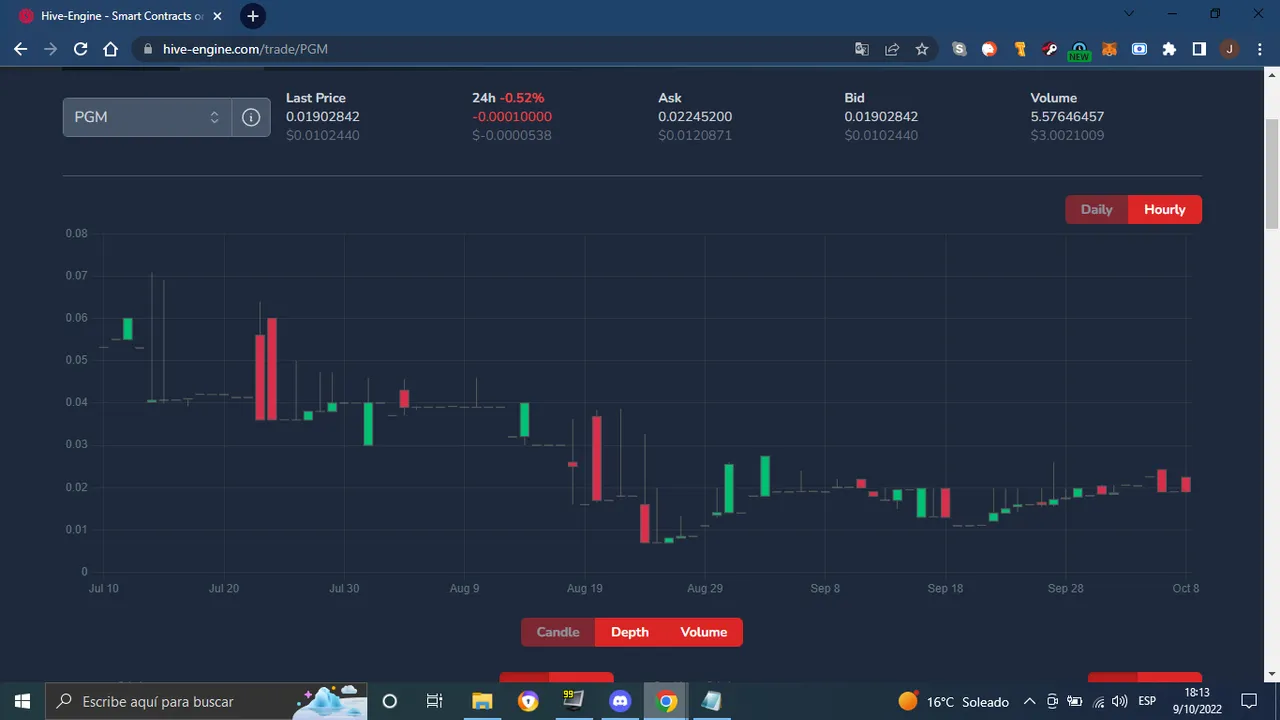Open the Skype browser extension

960,49
